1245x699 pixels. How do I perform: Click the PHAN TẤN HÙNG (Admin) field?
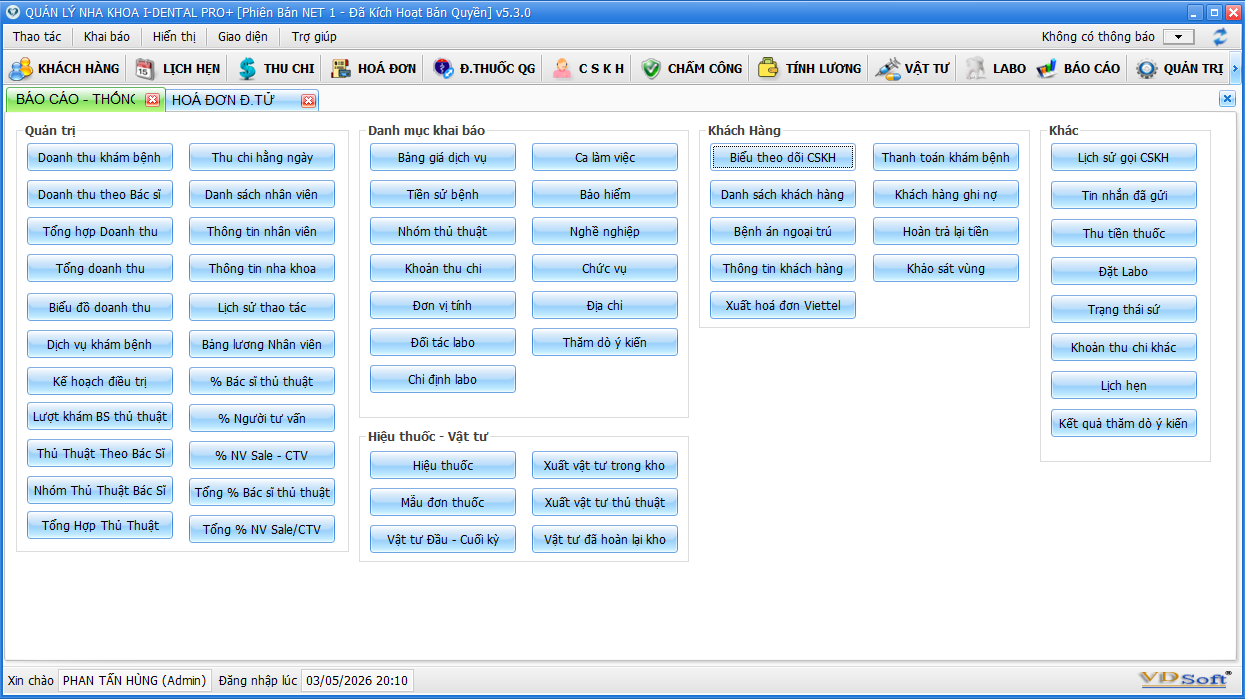coord(135,681)
